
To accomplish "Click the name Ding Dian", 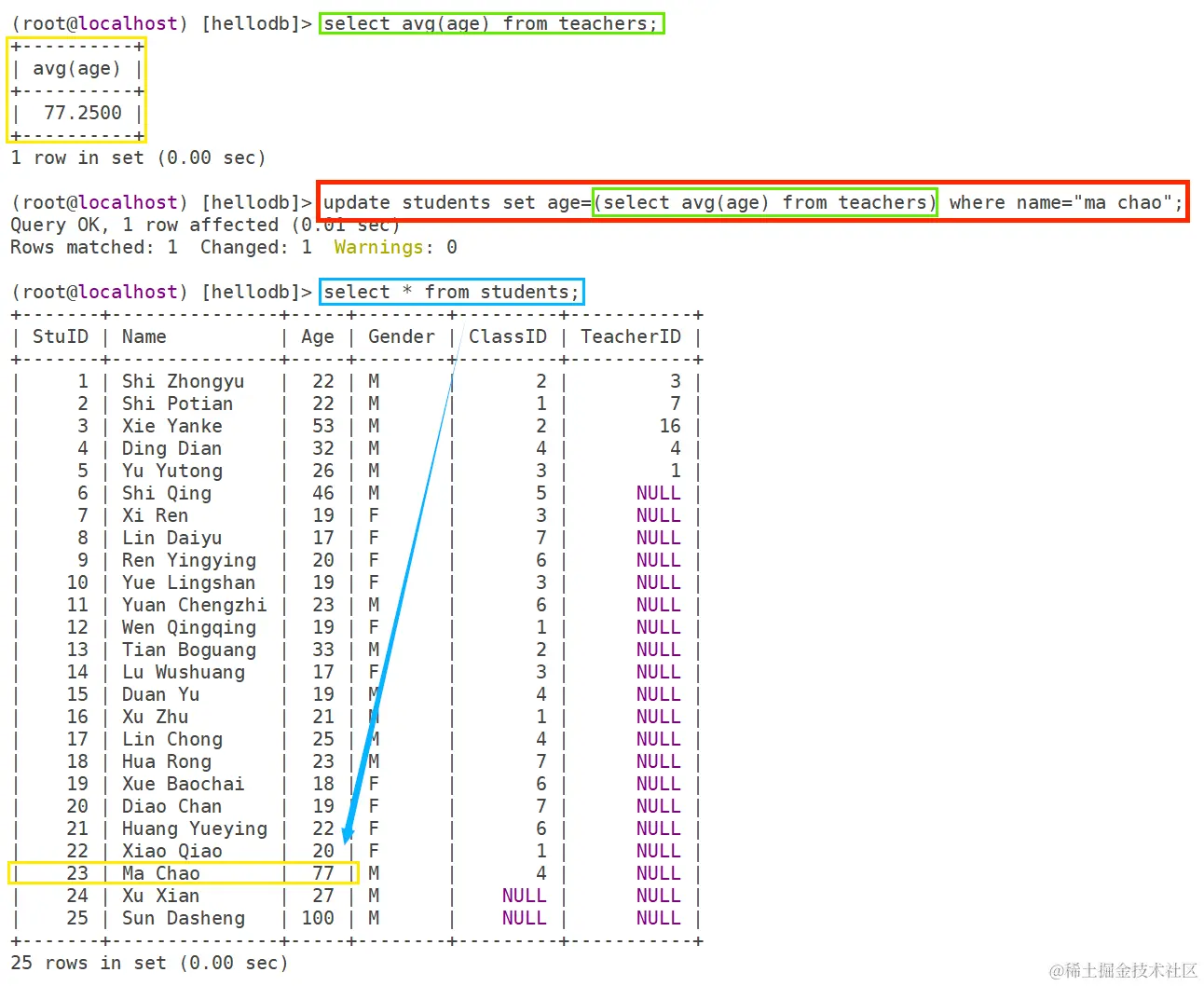I will pyautogui.click(x=171, y=448).
